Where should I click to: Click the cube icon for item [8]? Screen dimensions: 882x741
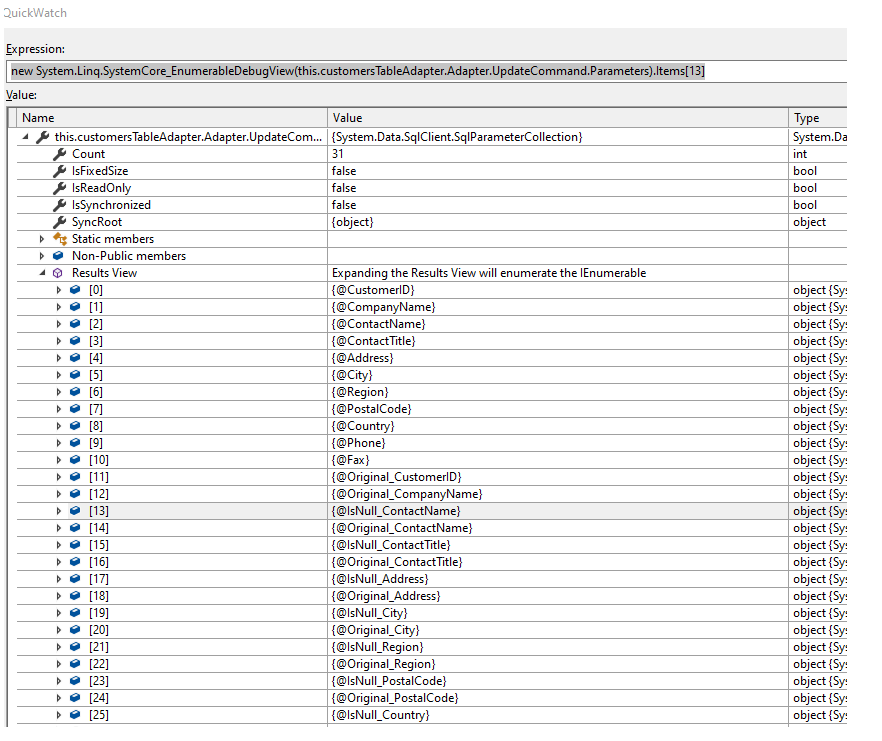[75, 426]
